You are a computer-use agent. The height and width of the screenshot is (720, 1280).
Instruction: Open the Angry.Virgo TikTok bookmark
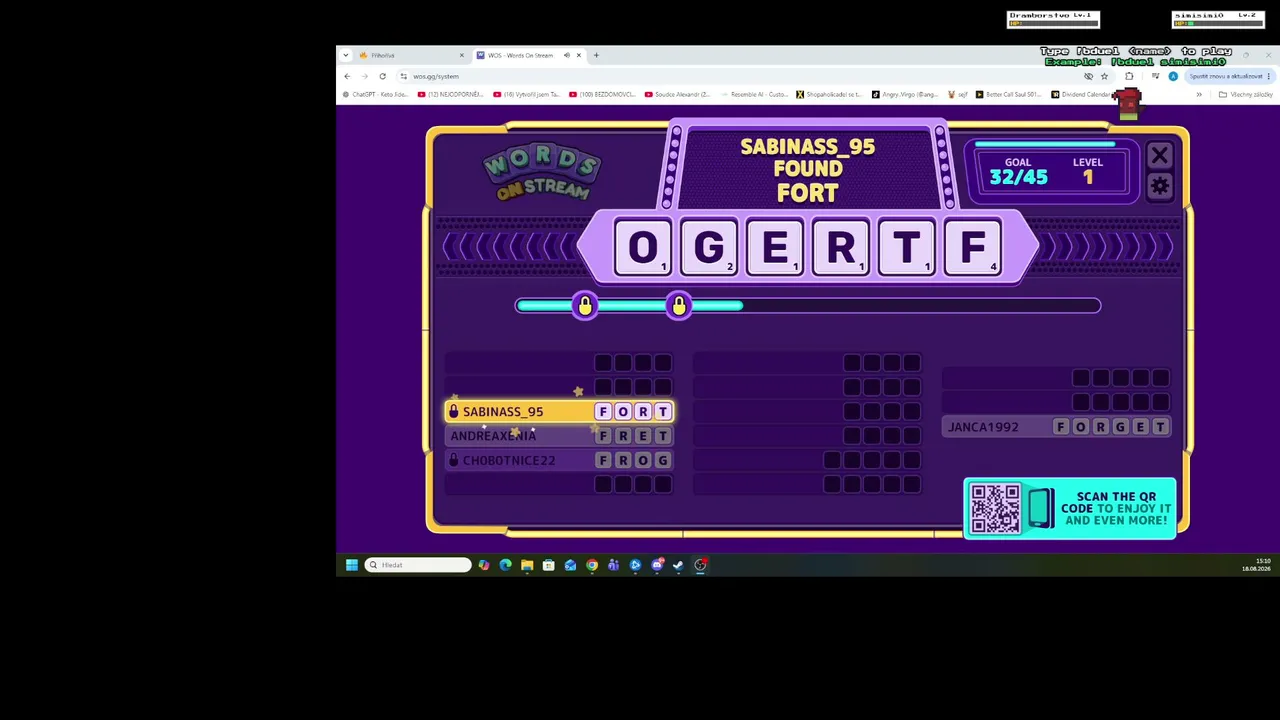[905, 95]
